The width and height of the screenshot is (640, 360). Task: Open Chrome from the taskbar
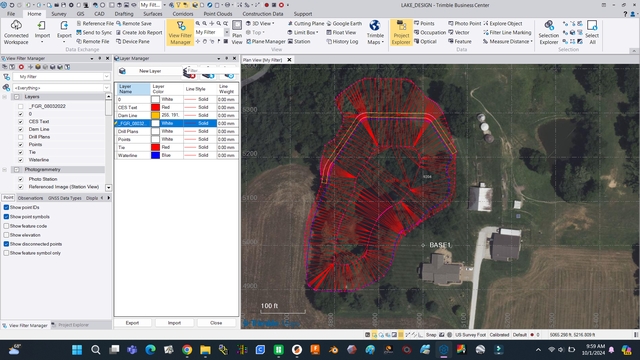[187, 350]
